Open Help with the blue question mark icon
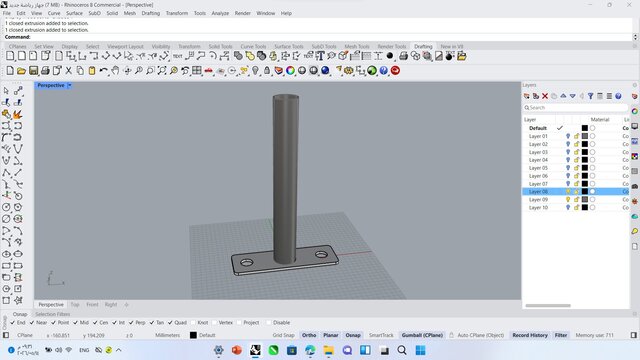Screen dimensions: 640x360 (x=384, y=71)
